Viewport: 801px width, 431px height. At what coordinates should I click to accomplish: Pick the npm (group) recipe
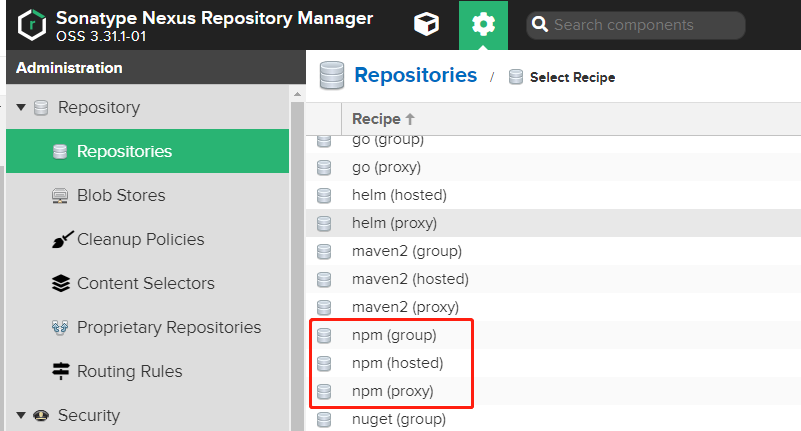point(394,335)
